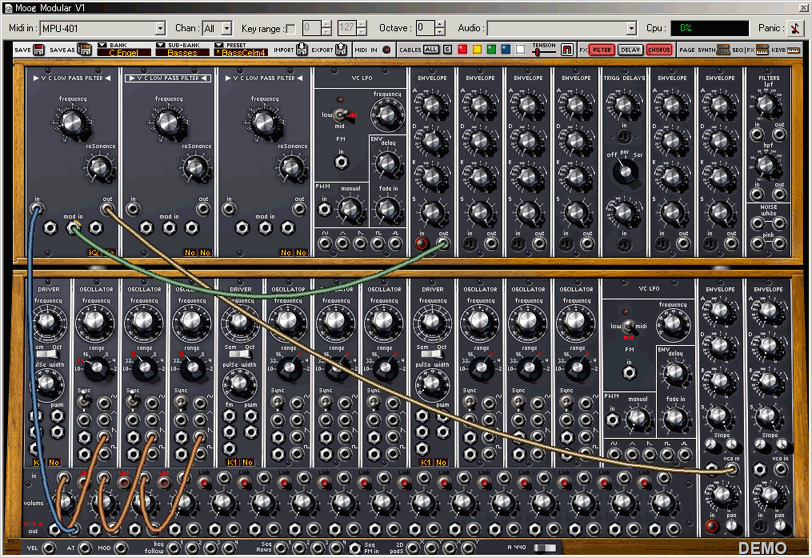Open the Sub-Bank dropdown arrow
The image size is (812, 558).
[x=161, y=46]
